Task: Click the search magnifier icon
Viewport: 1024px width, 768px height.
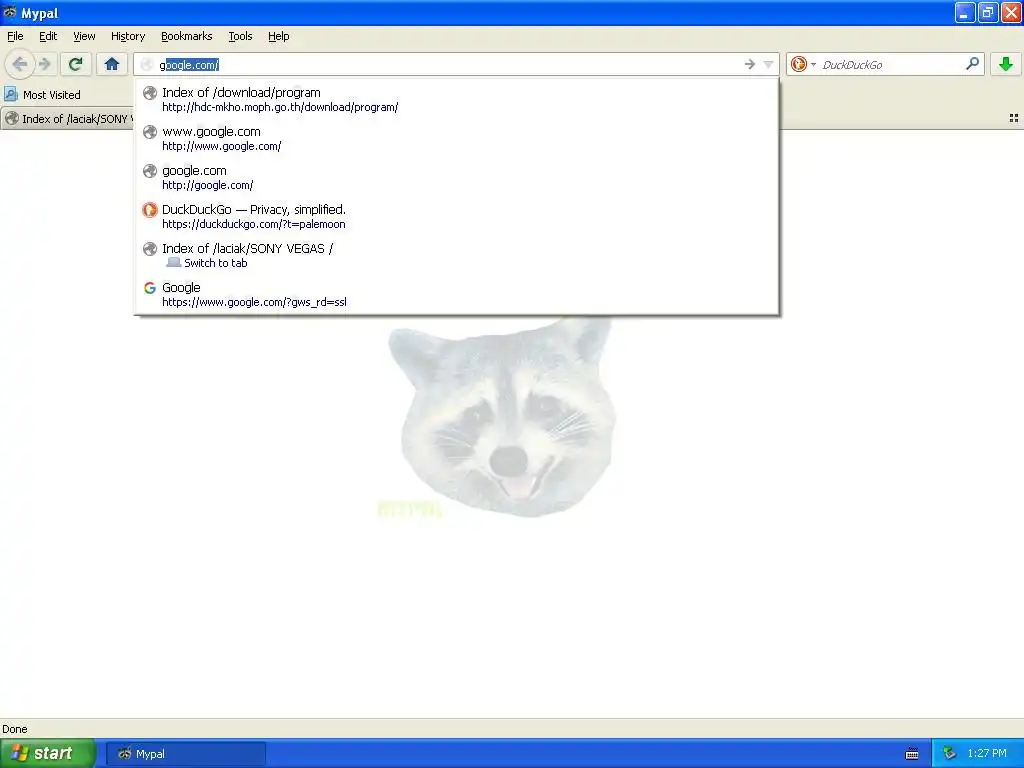Action: pyautogui.click(x=972, y=64)
